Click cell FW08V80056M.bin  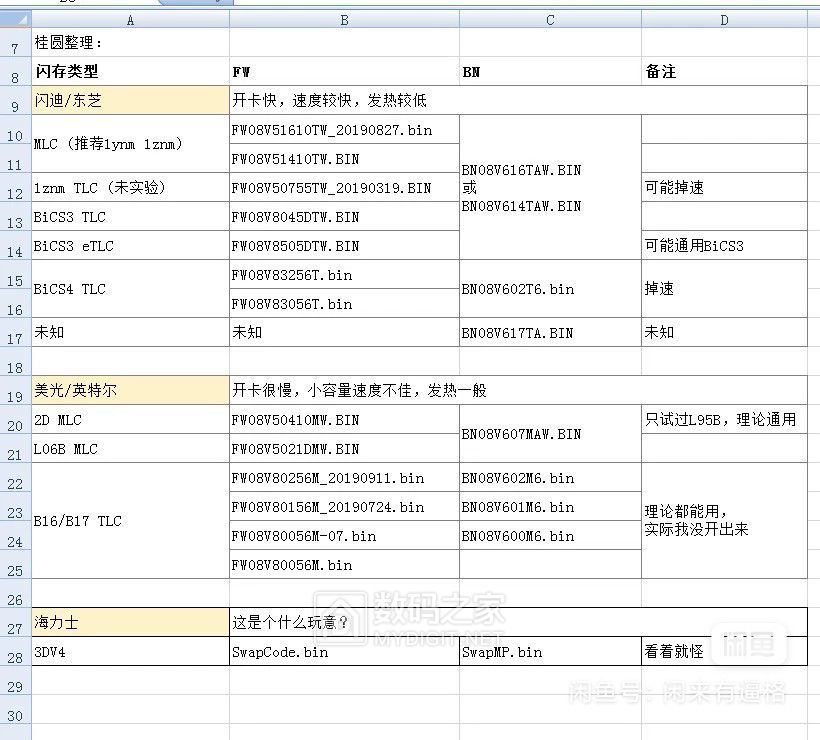click(344, 564)
